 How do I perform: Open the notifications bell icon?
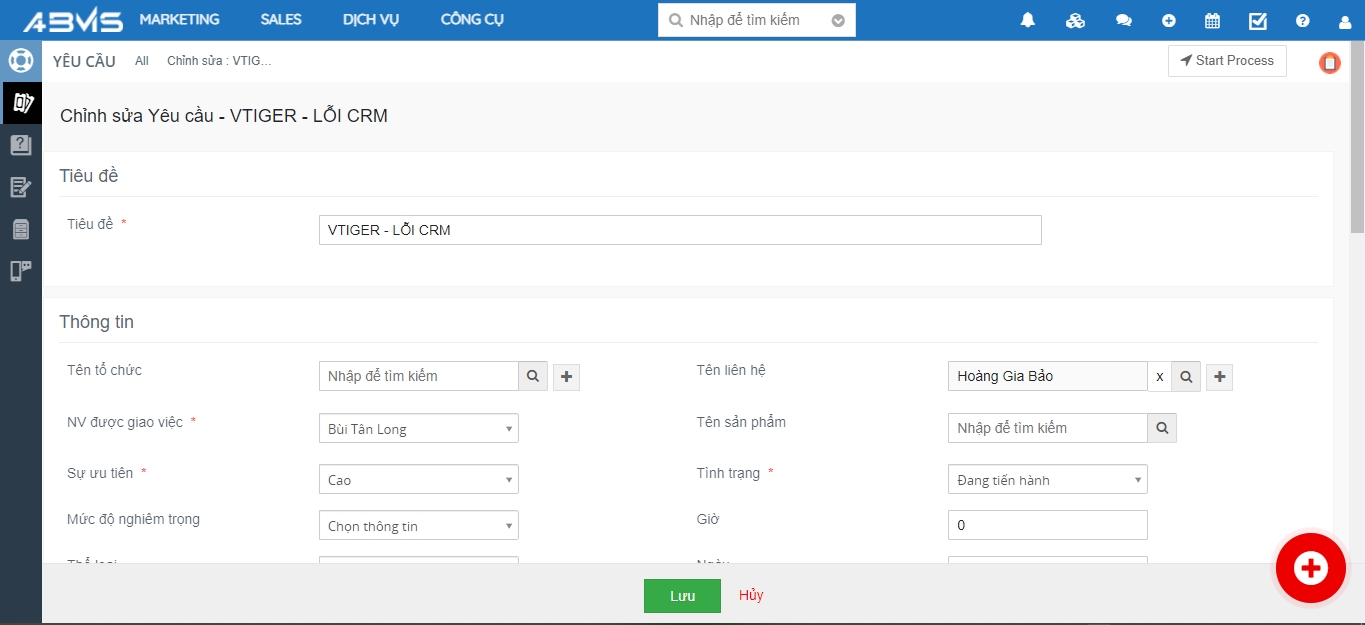click(x=1027, y=20)
